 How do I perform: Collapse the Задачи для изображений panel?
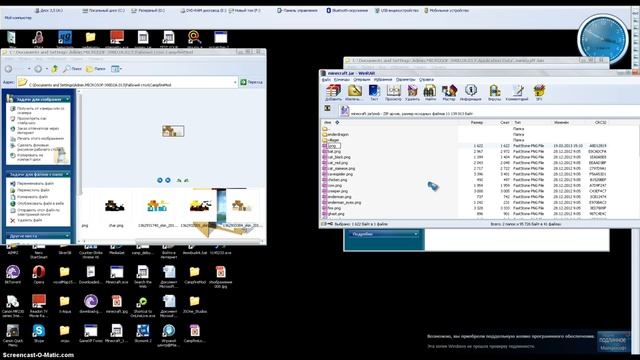click(x=67, y=99)
